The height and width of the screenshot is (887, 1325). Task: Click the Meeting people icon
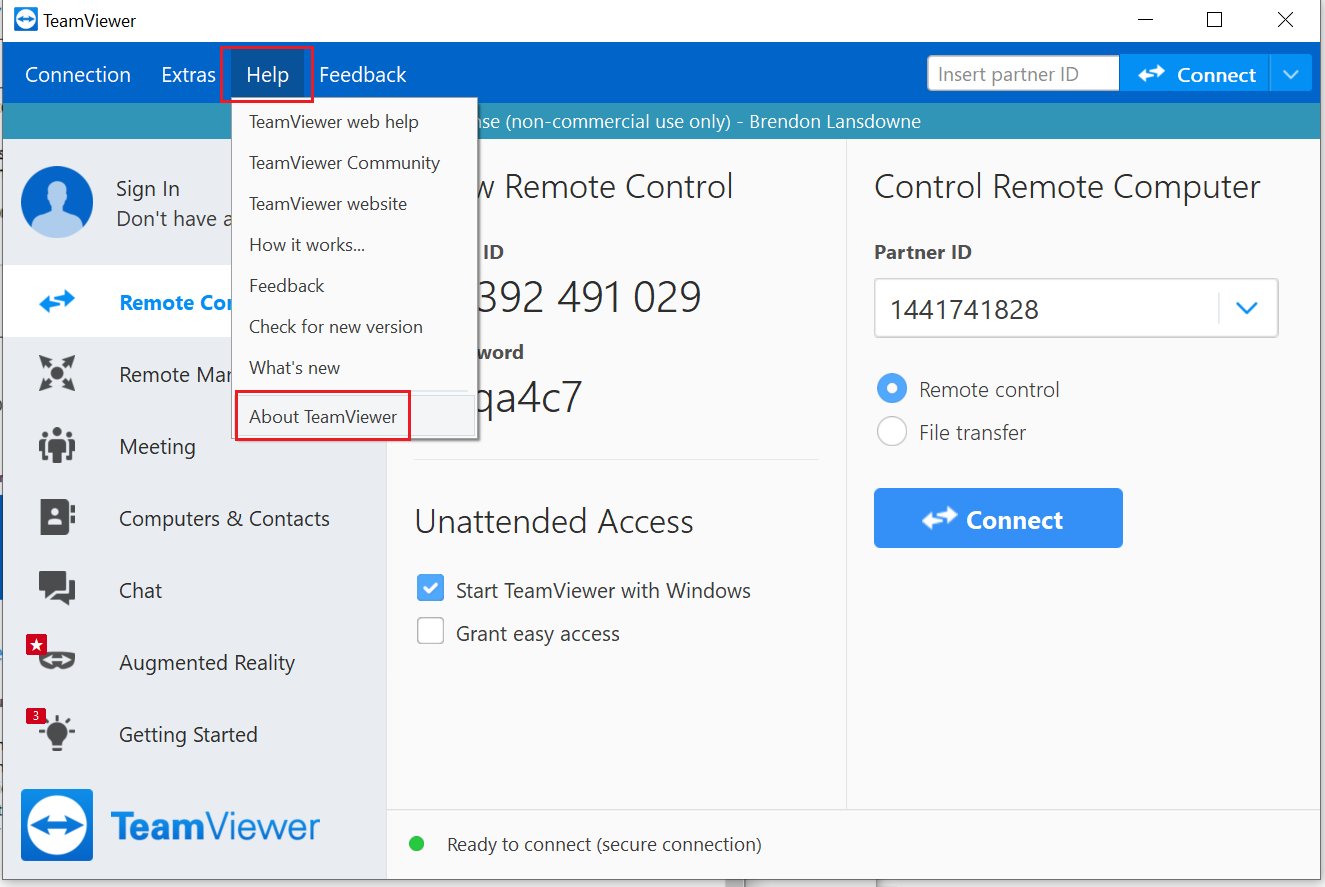click(57, 446)
